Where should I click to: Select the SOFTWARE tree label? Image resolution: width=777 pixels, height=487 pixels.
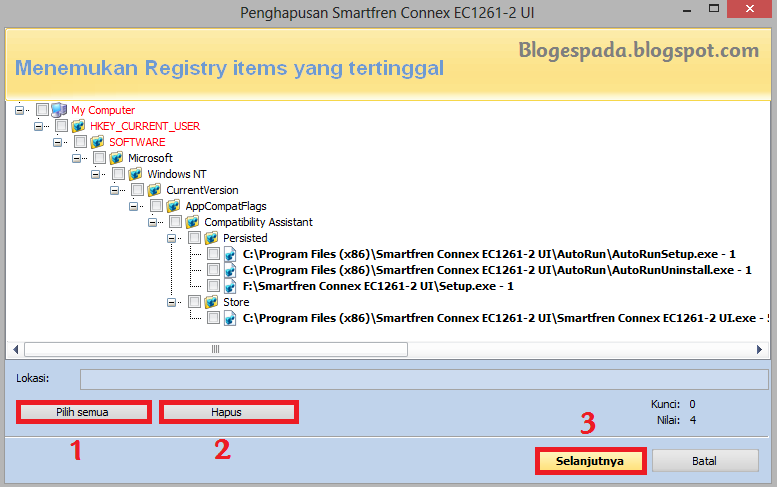[137, 142]
